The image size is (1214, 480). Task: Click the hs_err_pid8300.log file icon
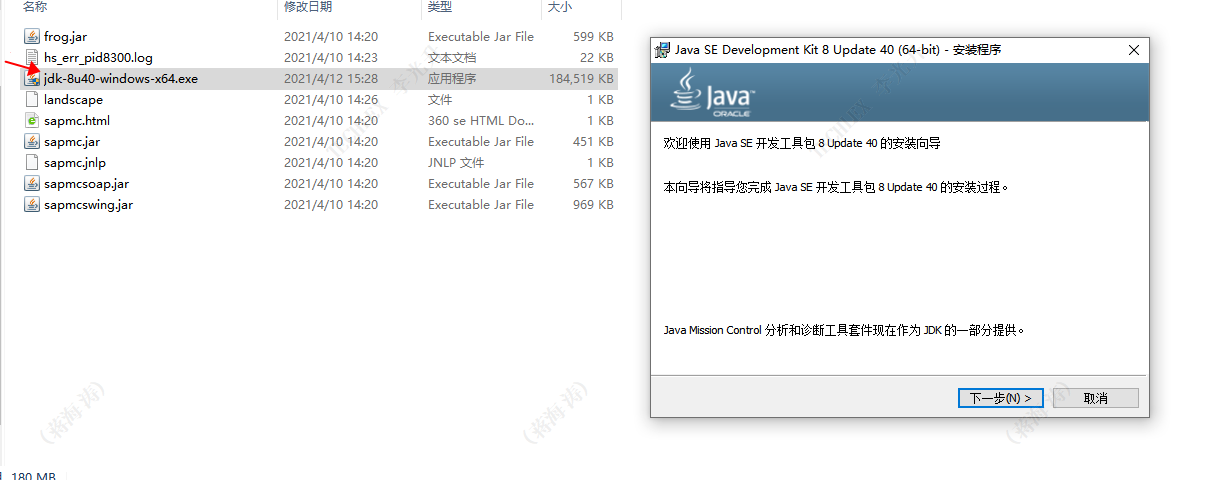click(x=32, y=58)
